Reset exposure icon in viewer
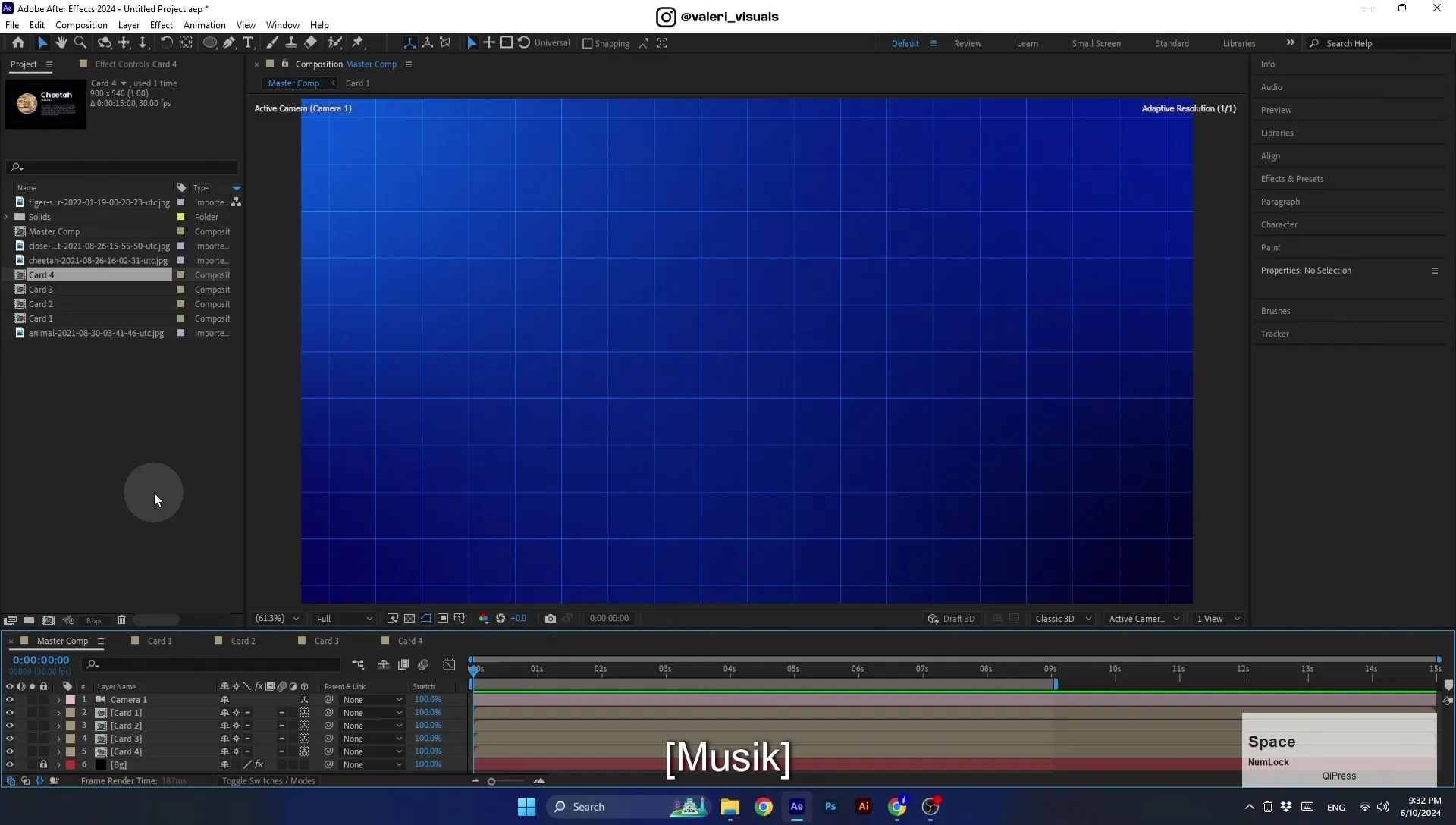Viewport: 1456px width, 825px height. (500, 619)
